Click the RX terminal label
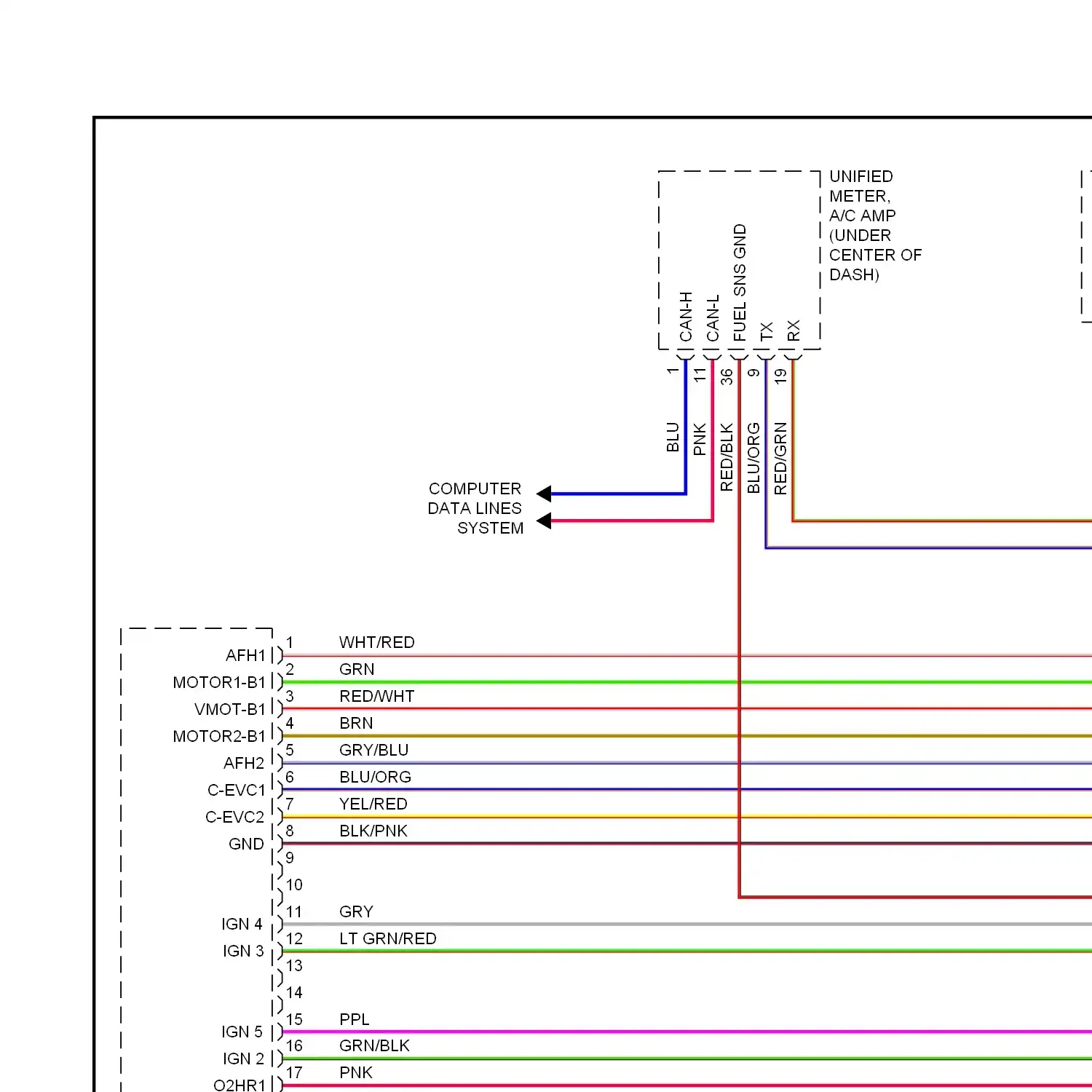 (x=794, y=331)
